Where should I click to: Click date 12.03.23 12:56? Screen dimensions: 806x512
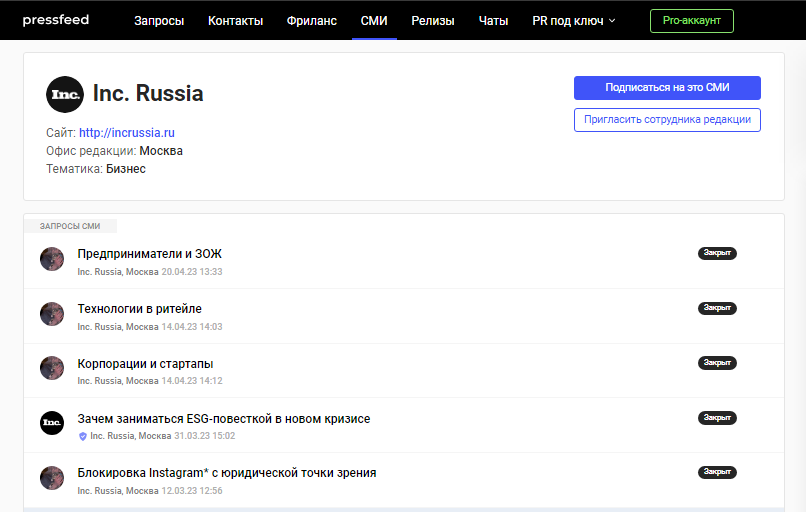tap(192, 491)
